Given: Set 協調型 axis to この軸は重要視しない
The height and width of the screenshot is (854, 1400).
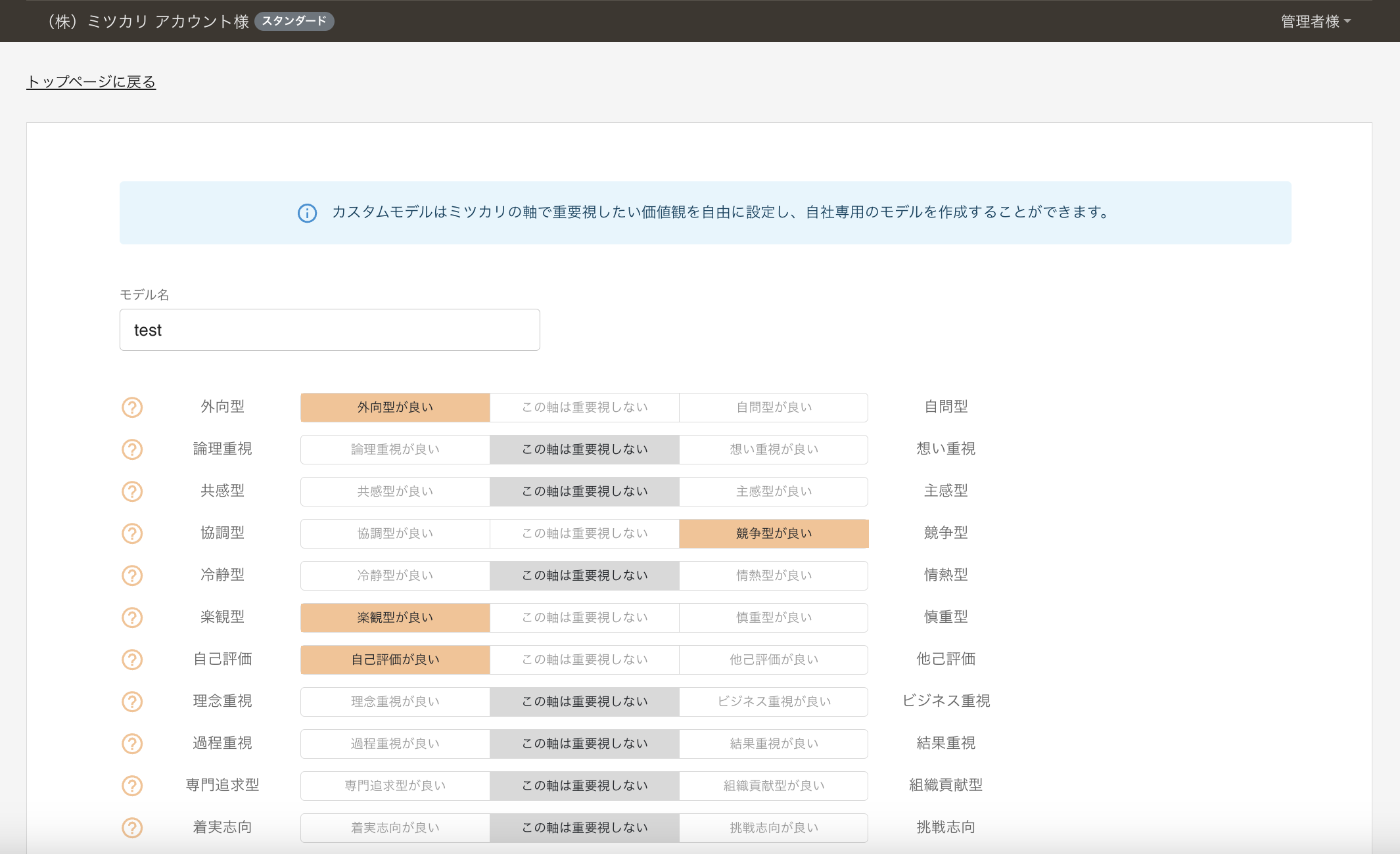Looking at the screenshot, I should [x=584, y=533].
